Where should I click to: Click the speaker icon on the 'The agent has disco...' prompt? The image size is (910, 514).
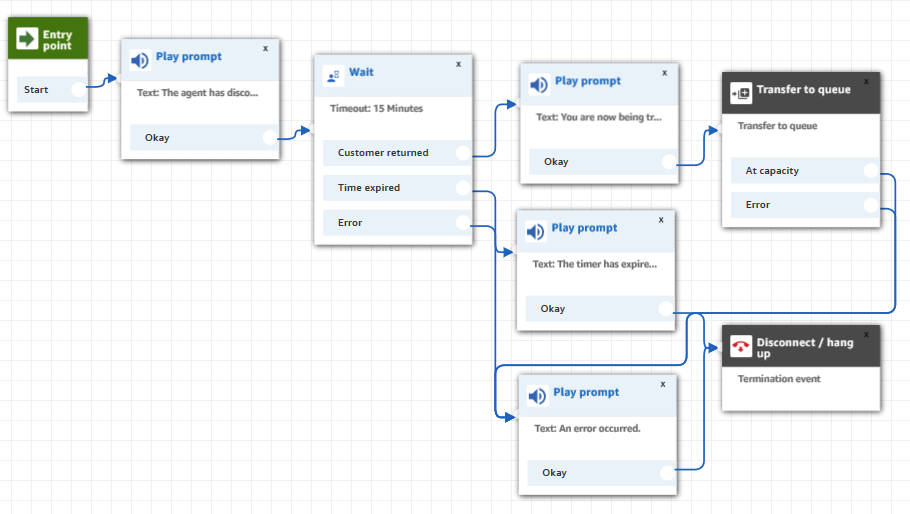pyautogui.click(x=140, y=60)
